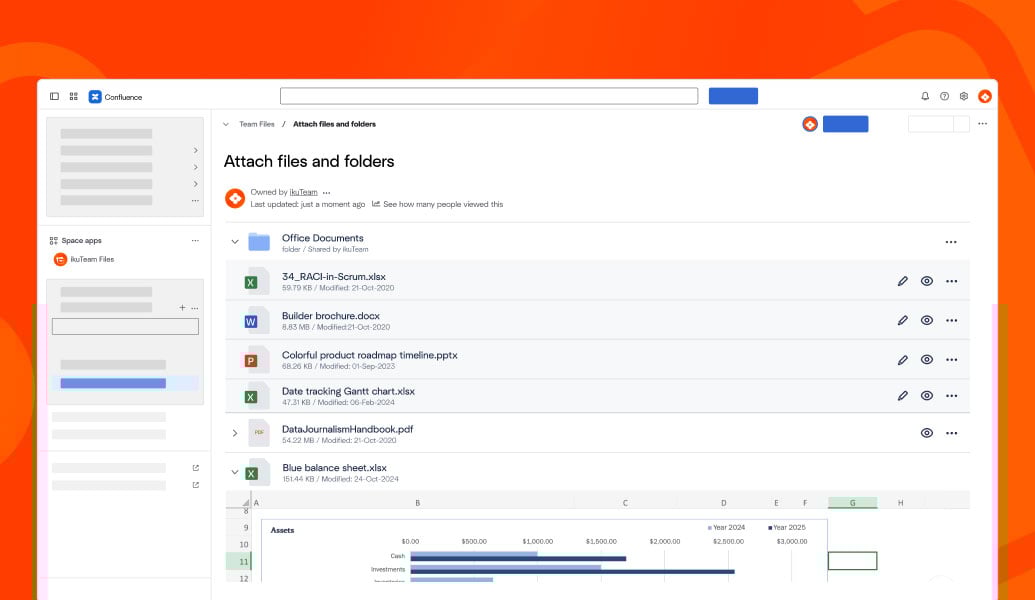Viewport: 1035px width, 600px height.
Task: Toggle the sidebar panel icon
Action: pyautogui.click(x=54, y=97)
